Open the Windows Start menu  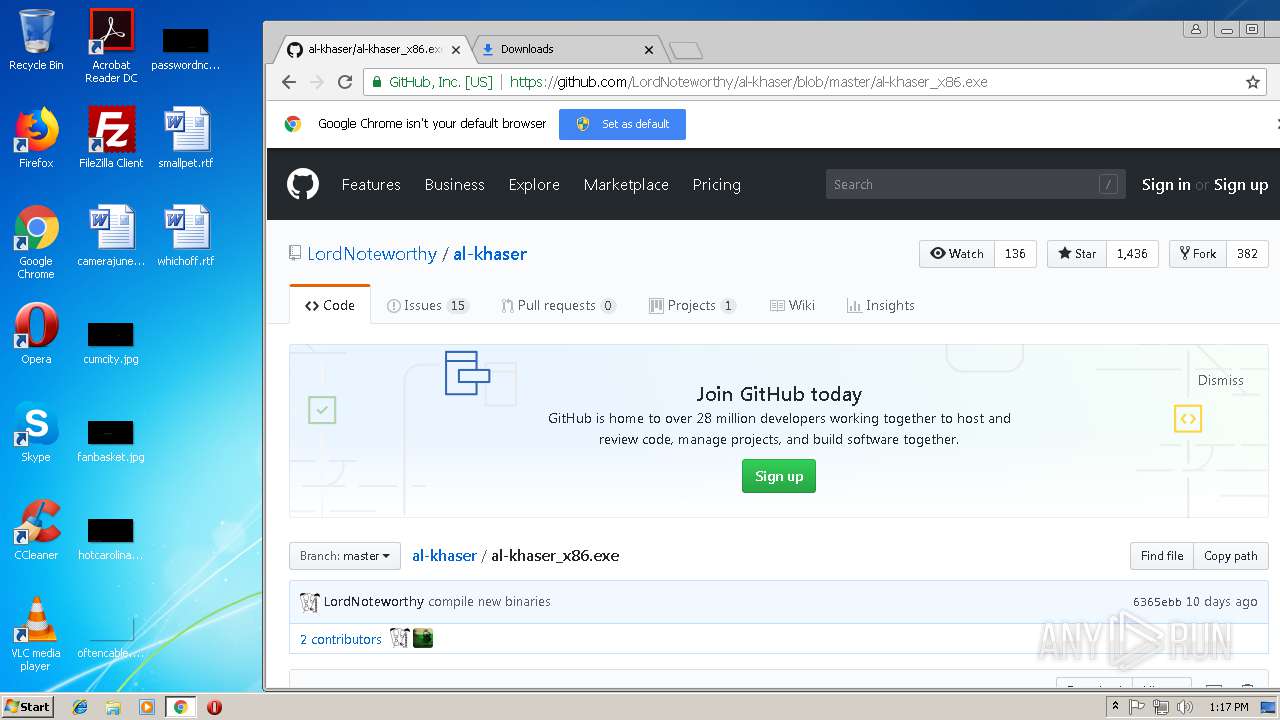pyautogui.click(x=27, y=707)
